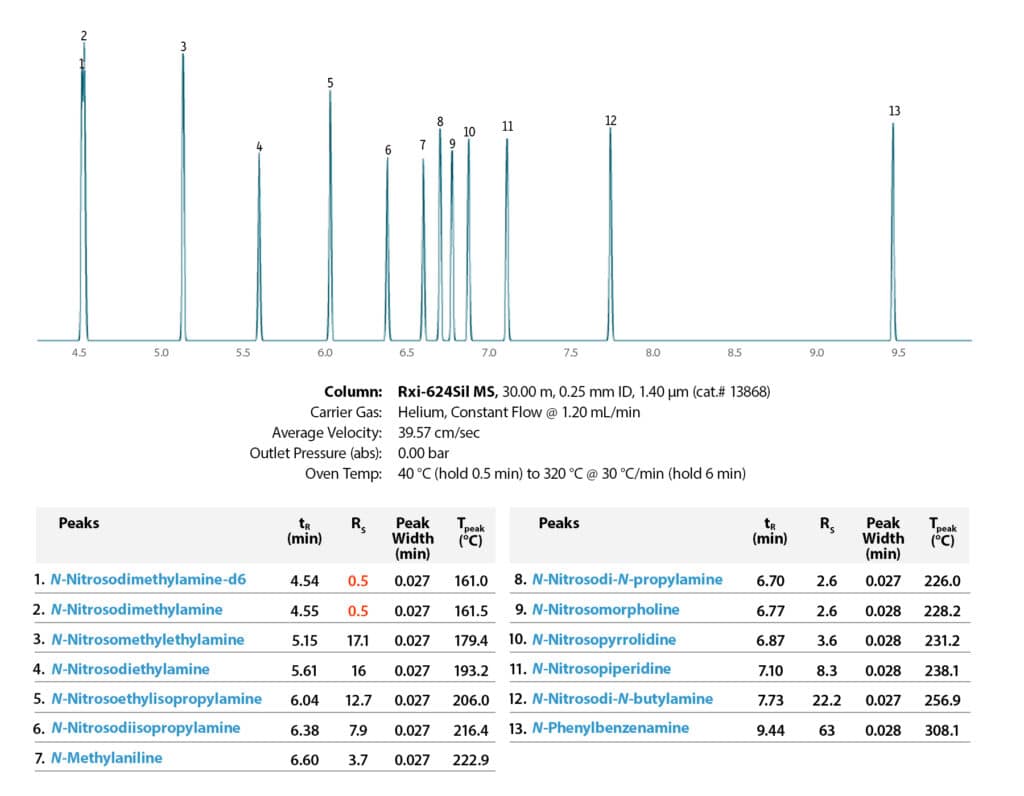Screen dimensions: 1024x796
Task: Select peak label 5 on the chromatogram
Action: (x=330, y=83)
